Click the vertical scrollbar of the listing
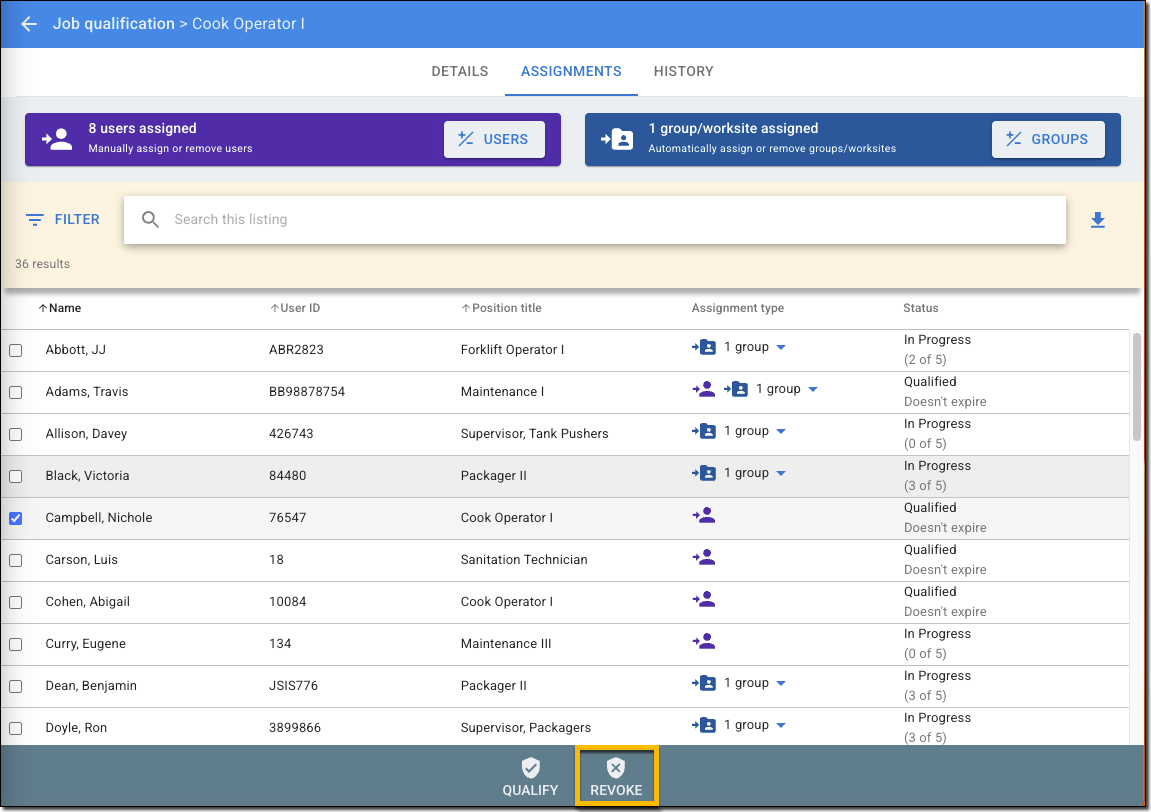 (x=1136, y=385)
